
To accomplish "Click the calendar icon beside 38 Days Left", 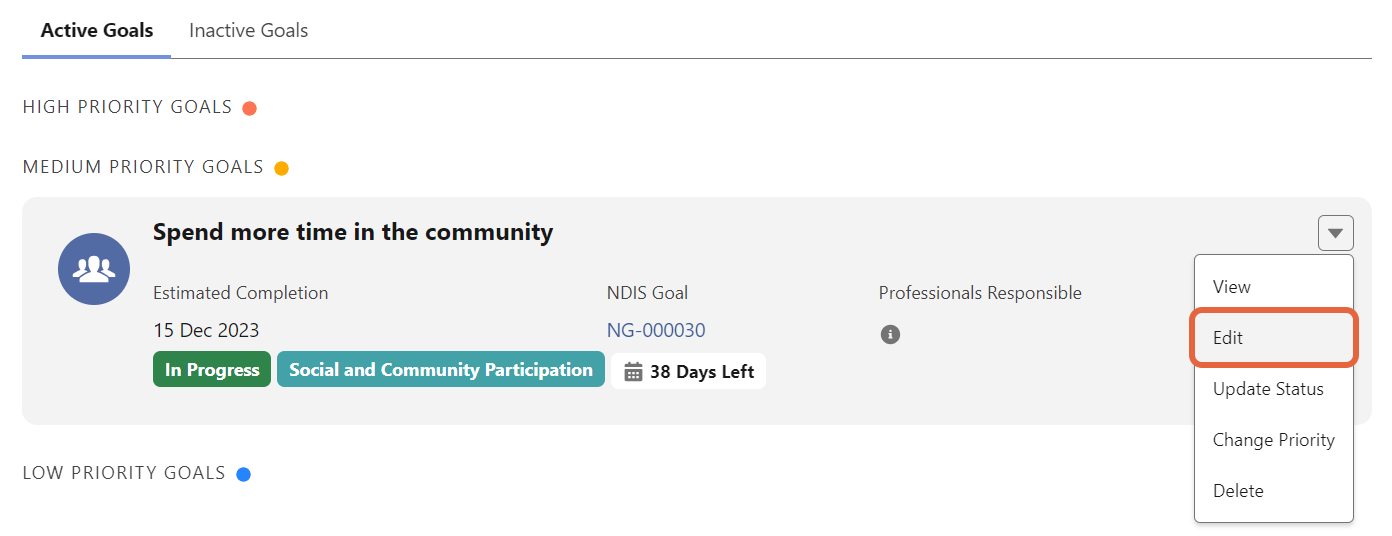I will point(633,372).
